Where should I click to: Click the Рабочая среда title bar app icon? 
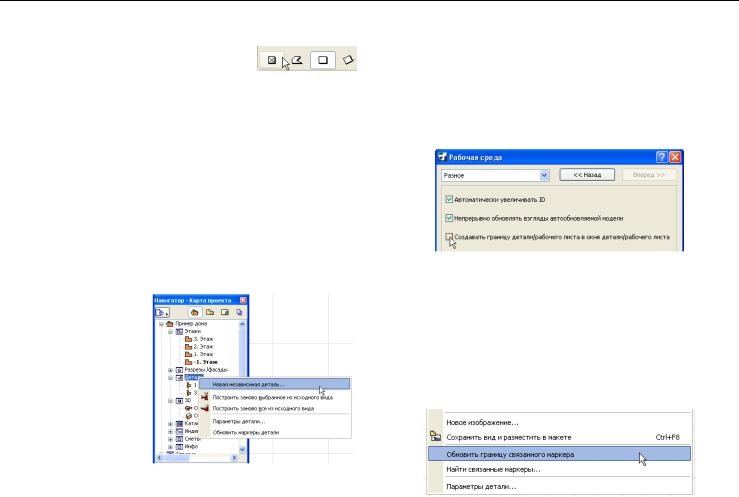coord(442,157)
